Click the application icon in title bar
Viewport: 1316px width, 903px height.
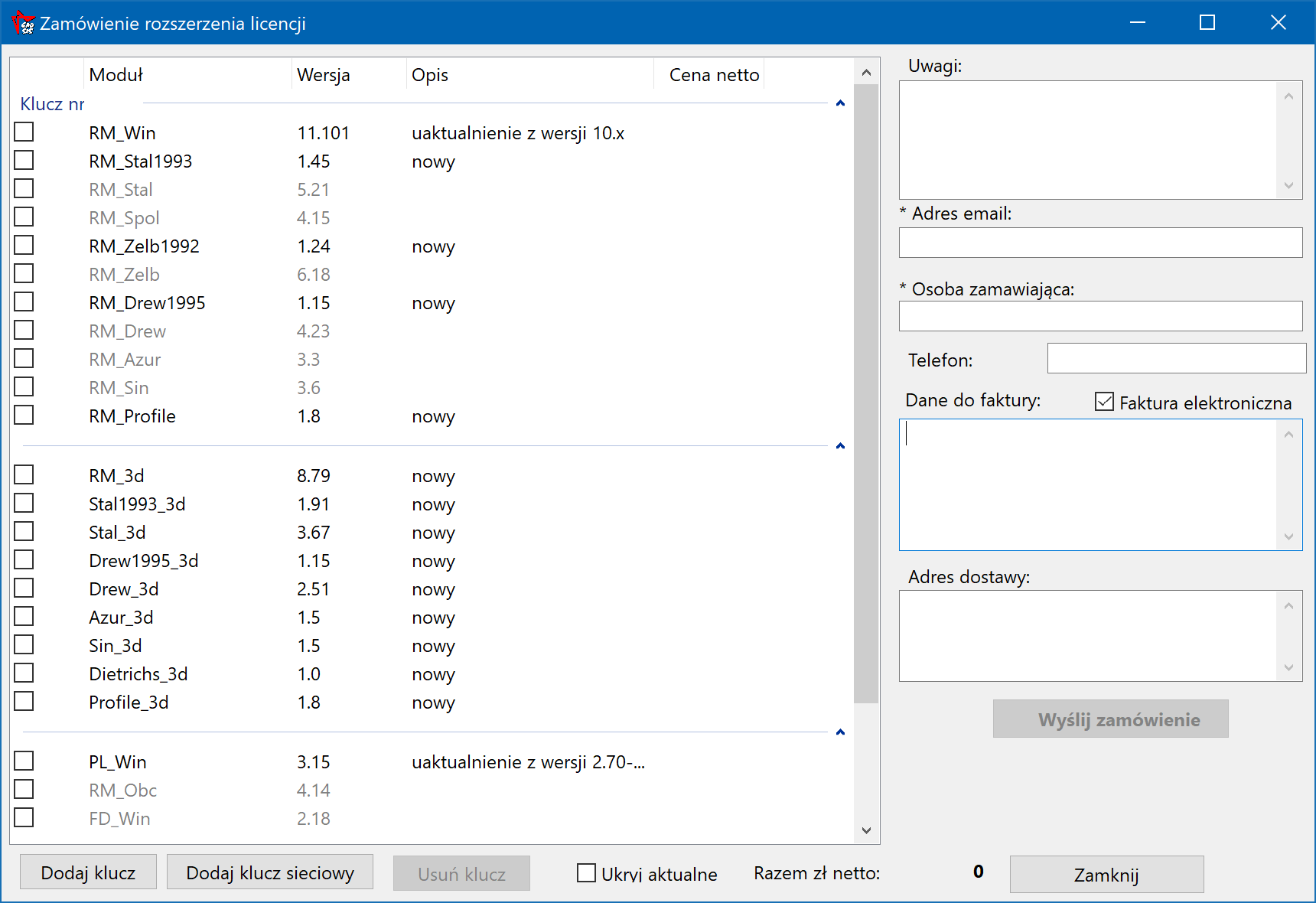click(23, 23)
